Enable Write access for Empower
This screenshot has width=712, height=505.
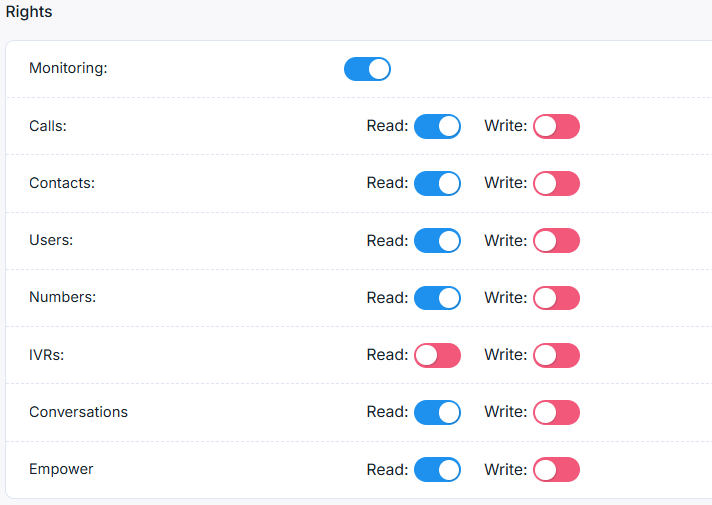556,469
